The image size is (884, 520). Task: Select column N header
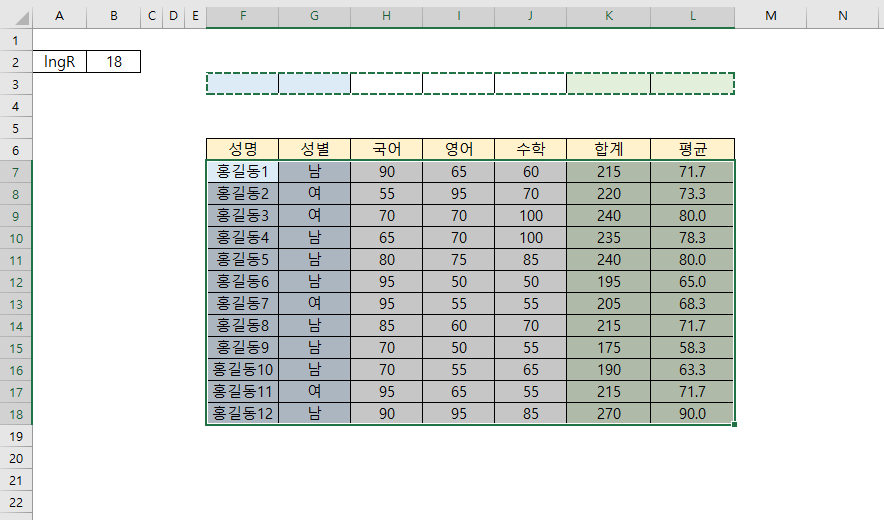click(842, 16)
